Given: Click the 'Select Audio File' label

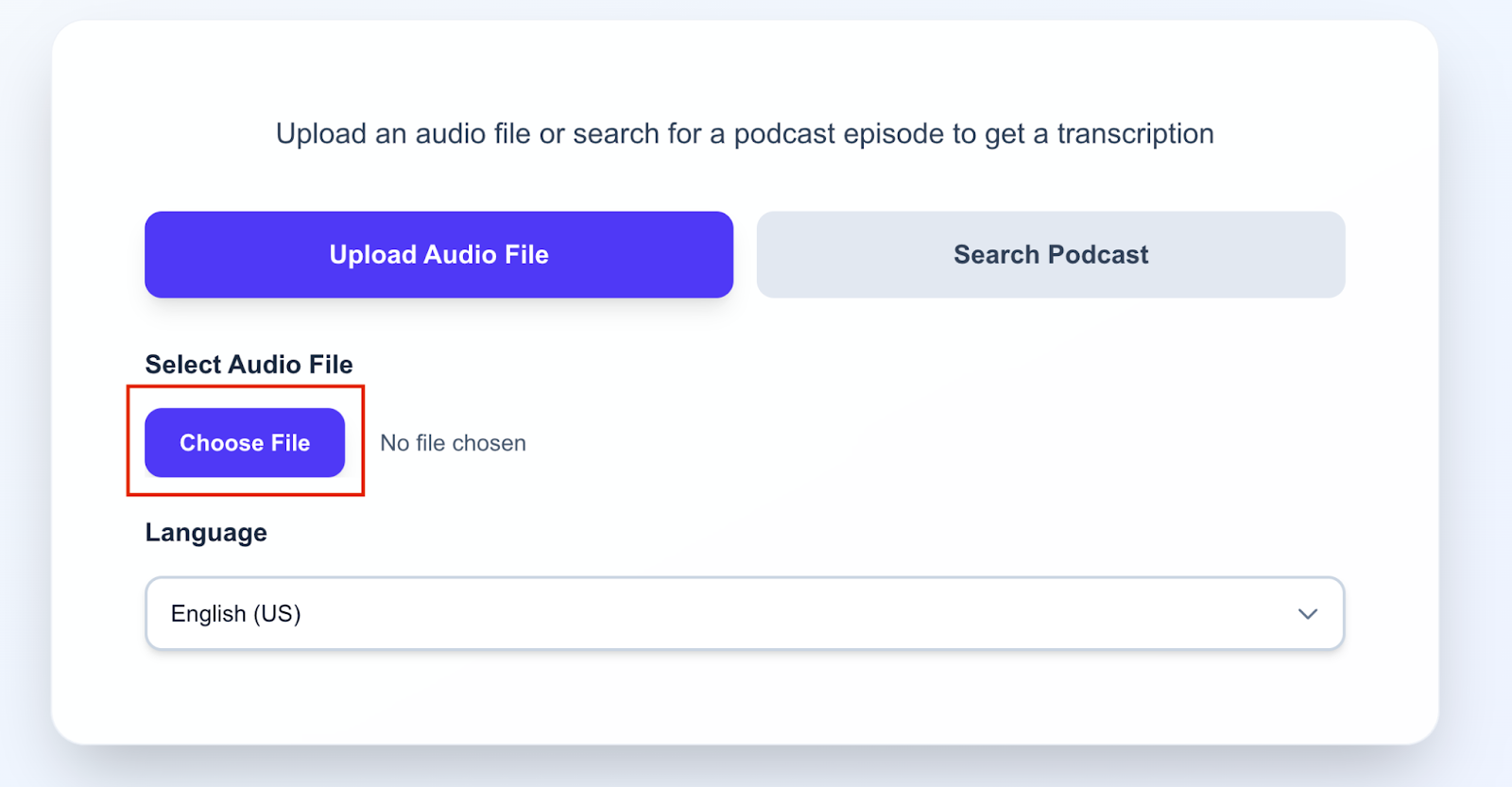Looking at the screenshot, I should click(249, 365).
